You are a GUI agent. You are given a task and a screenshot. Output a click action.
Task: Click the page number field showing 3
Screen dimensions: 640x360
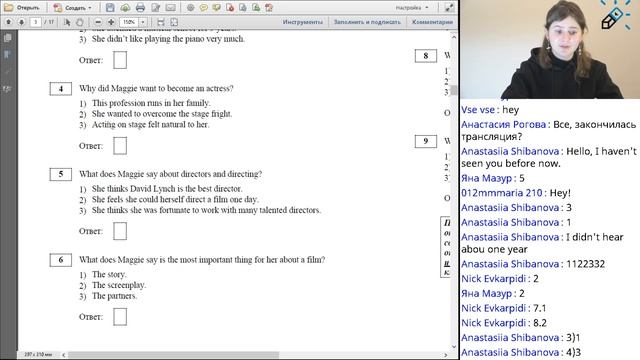point(36,22)
